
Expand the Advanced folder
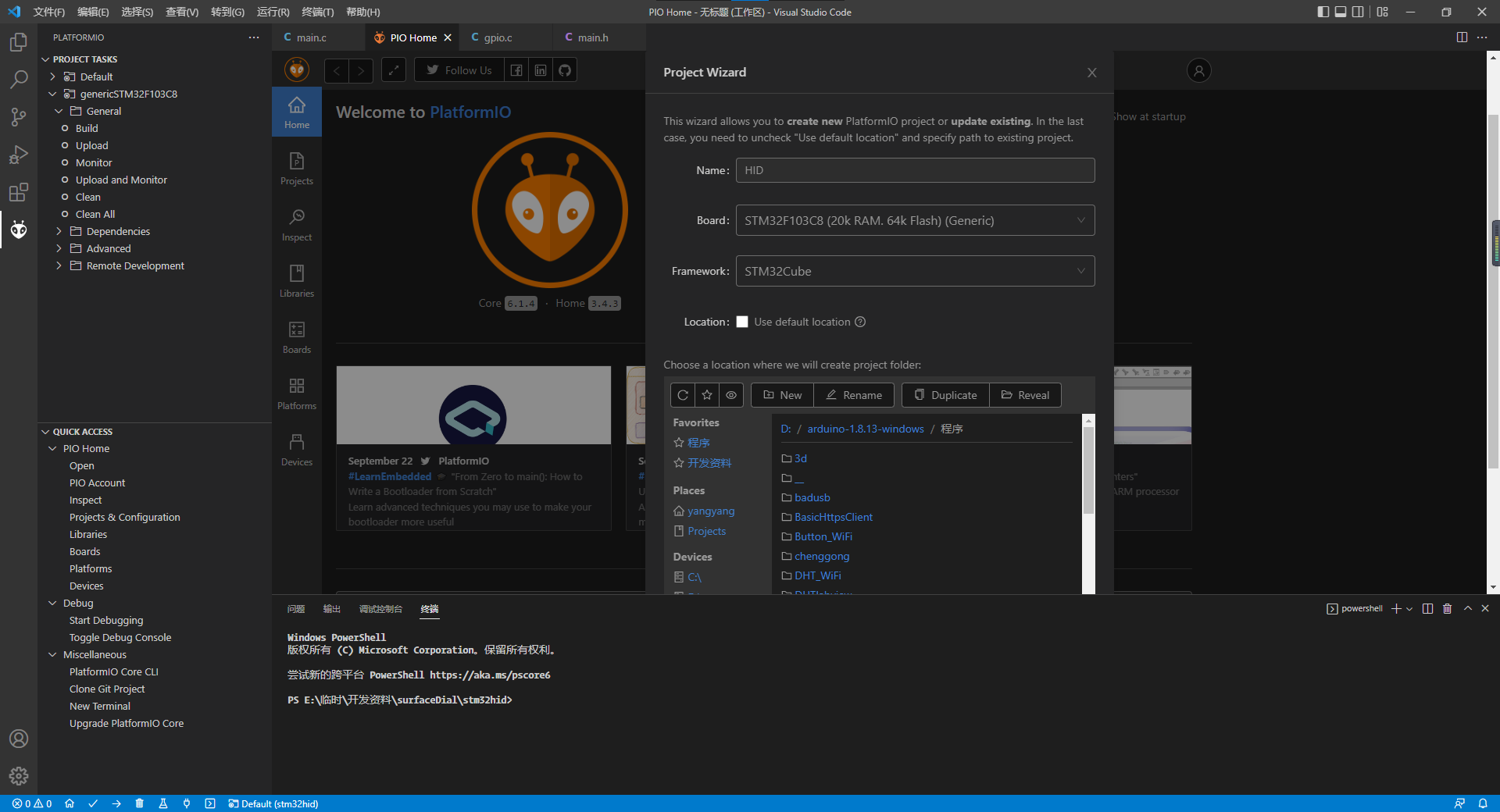(59, 248)
